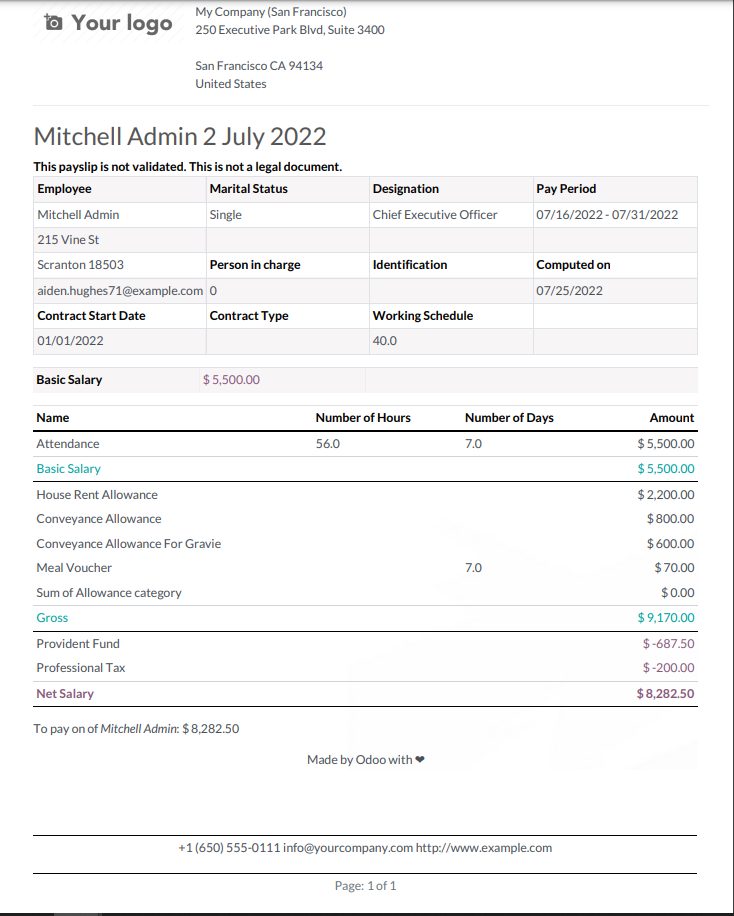Click the '$ 2,200.00' amount
The width and height of the screenshot is (734, 916).
[x=666, y=495]
